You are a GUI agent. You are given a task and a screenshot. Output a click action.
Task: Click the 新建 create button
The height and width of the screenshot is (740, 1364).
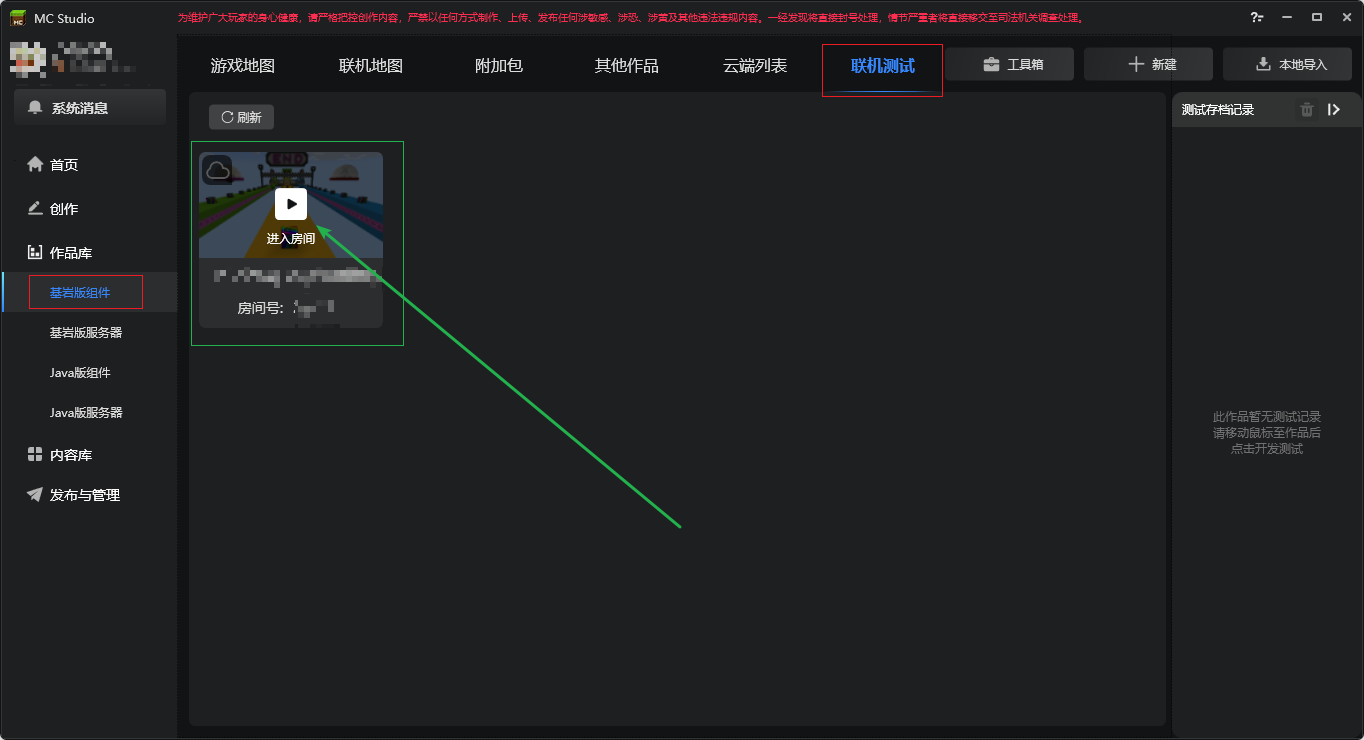[1148, 64]
